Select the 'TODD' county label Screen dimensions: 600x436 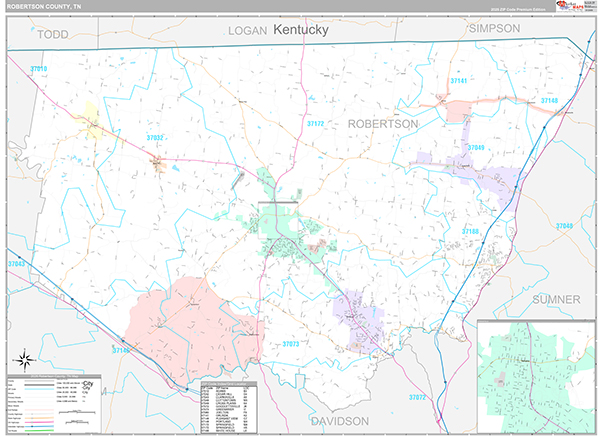(53, 34)
